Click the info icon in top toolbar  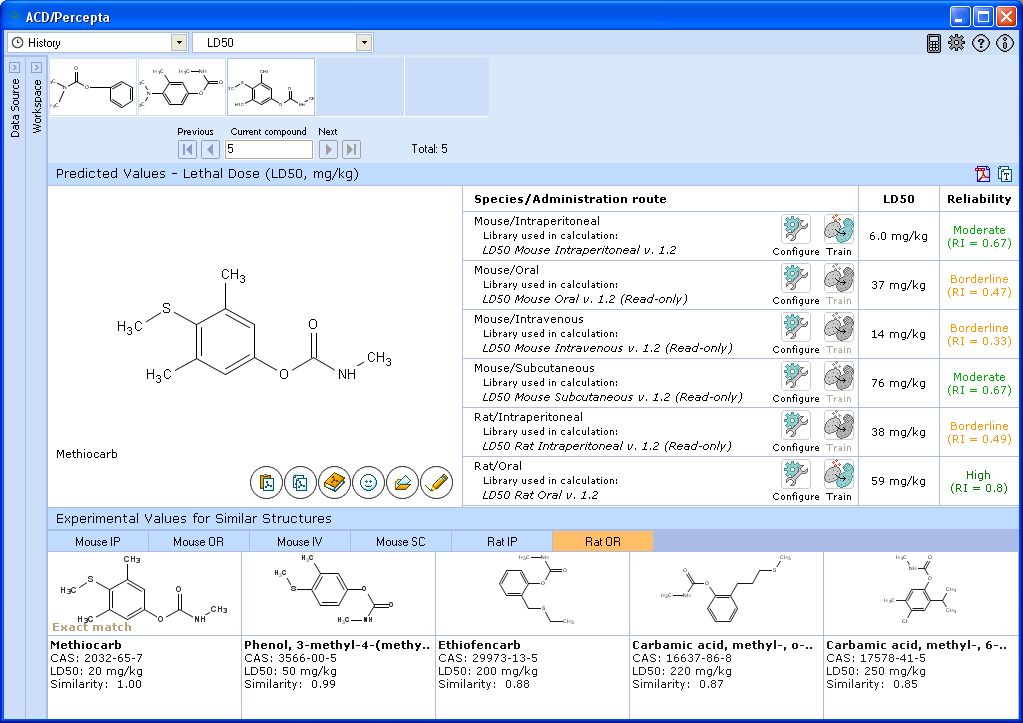click(x=1005, y=43)
